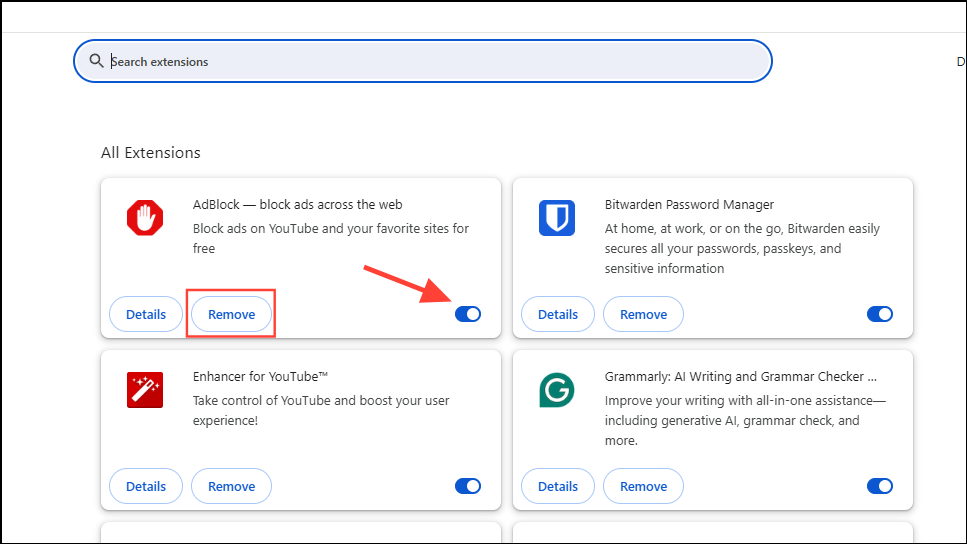967x544 pixels.
Task: Show Details for Grammarly
Action: pos(558,486)
